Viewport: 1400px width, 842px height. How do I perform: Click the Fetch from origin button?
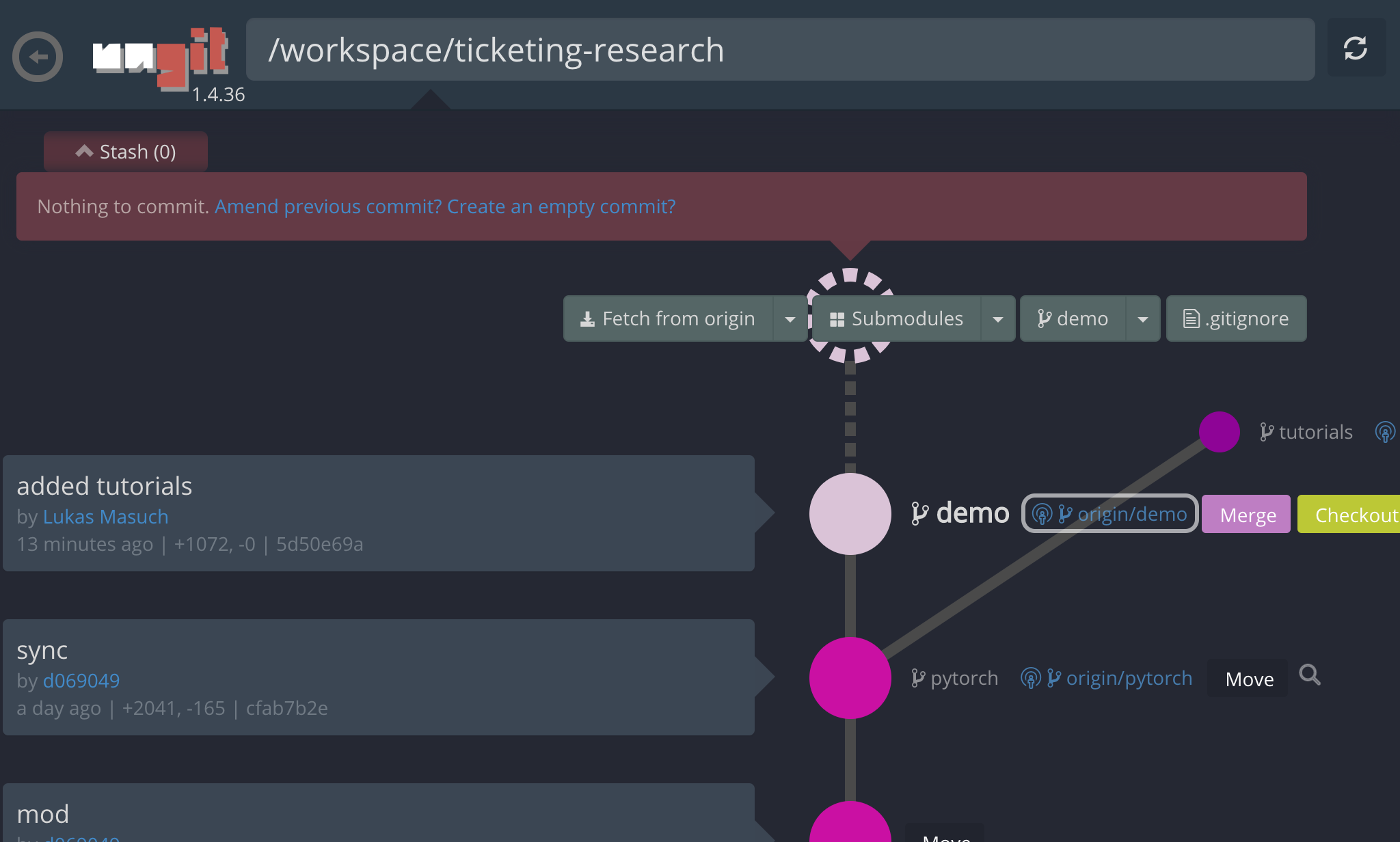click(668, 319)
